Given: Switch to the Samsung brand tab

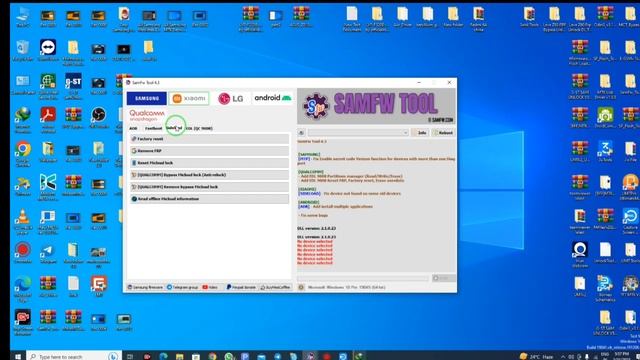Looking at the screenshot, I should [x=147, y=98].
